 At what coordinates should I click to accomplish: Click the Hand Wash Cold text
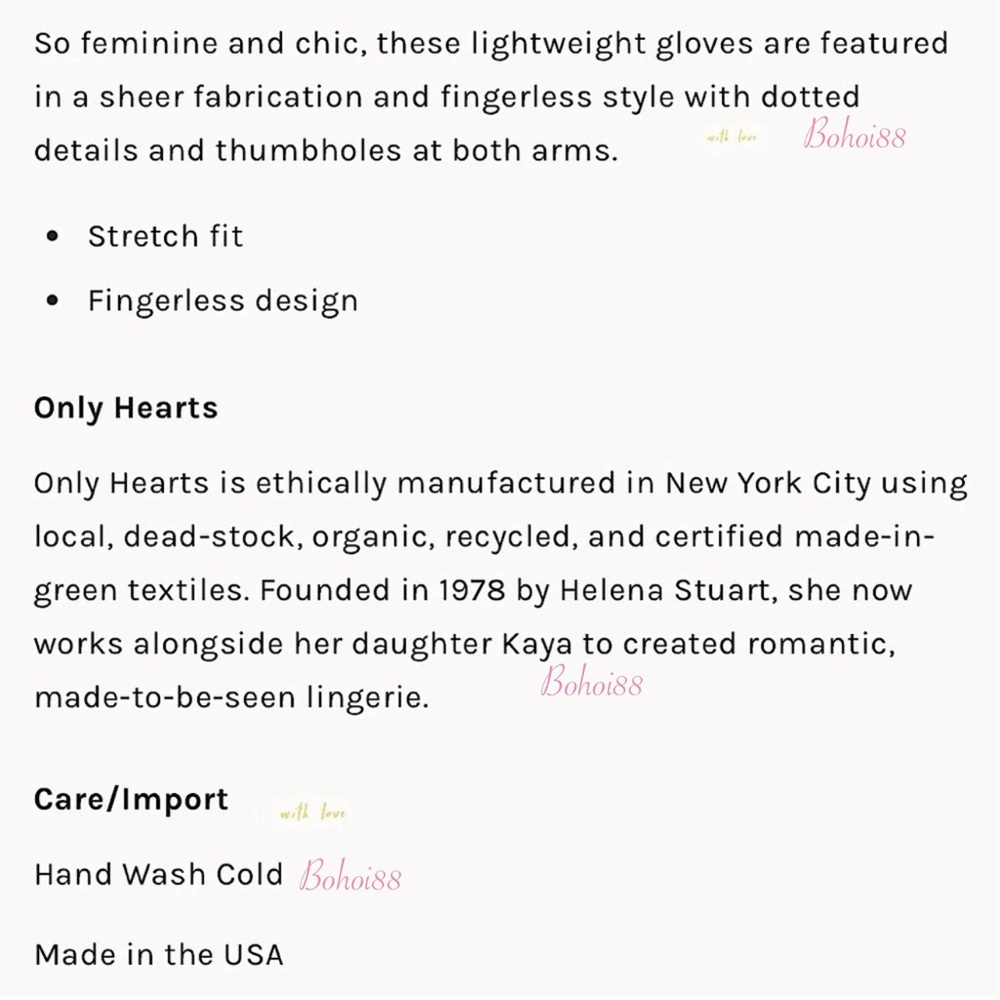pos(158,874)
